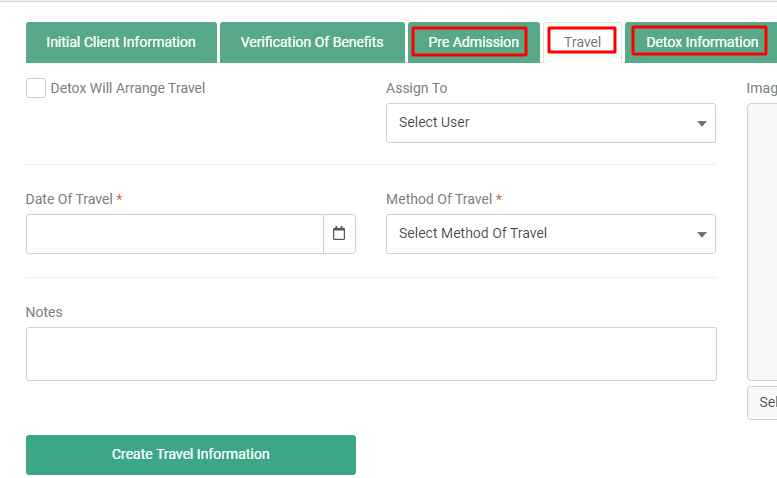Screen dimensions: 777x478
Task: Select the Travel tab
Action: click(582, 42)
